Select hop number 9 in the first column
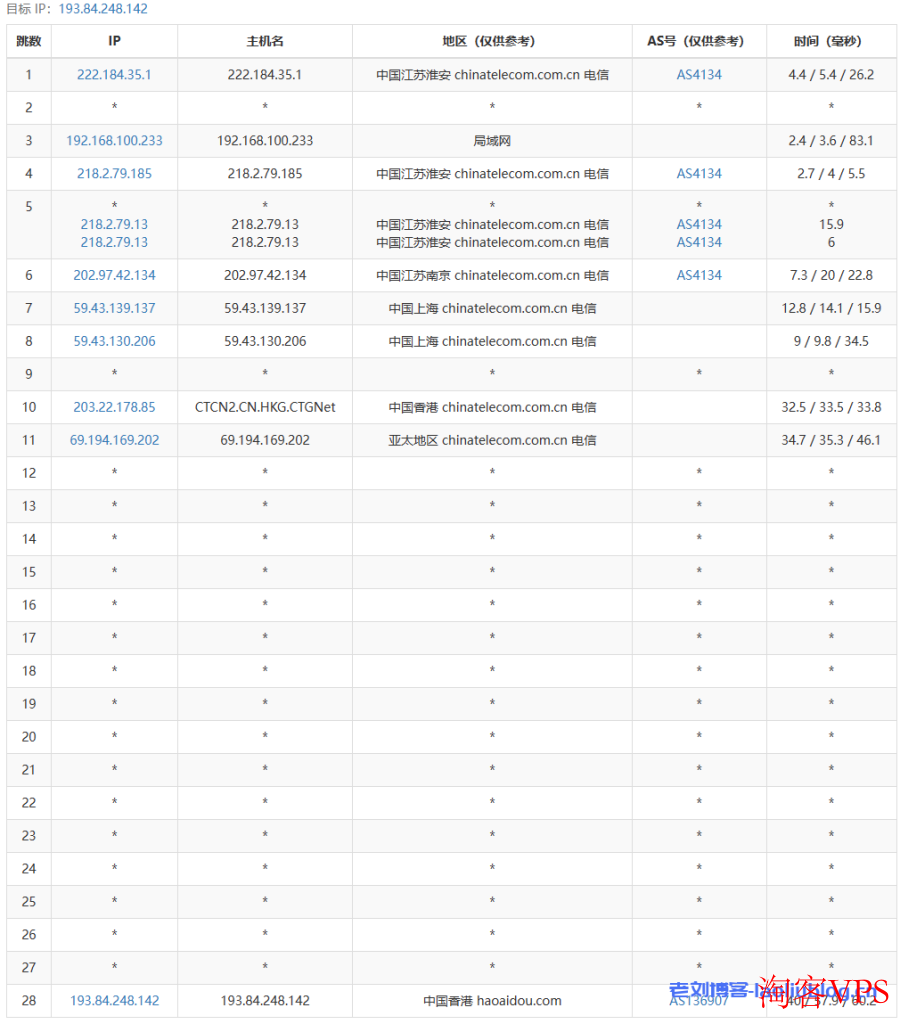Image resolution: width=900 pixels, height=1024 pixels. point(29,374)
